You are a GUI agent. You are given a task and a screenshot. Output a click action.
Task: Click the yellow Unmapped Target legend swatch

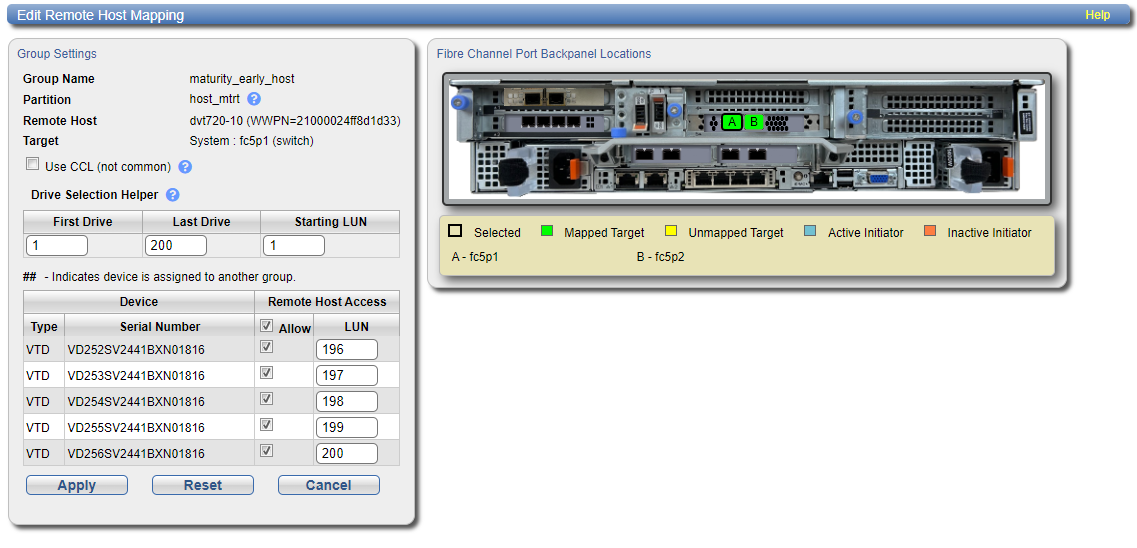(671, 232)
